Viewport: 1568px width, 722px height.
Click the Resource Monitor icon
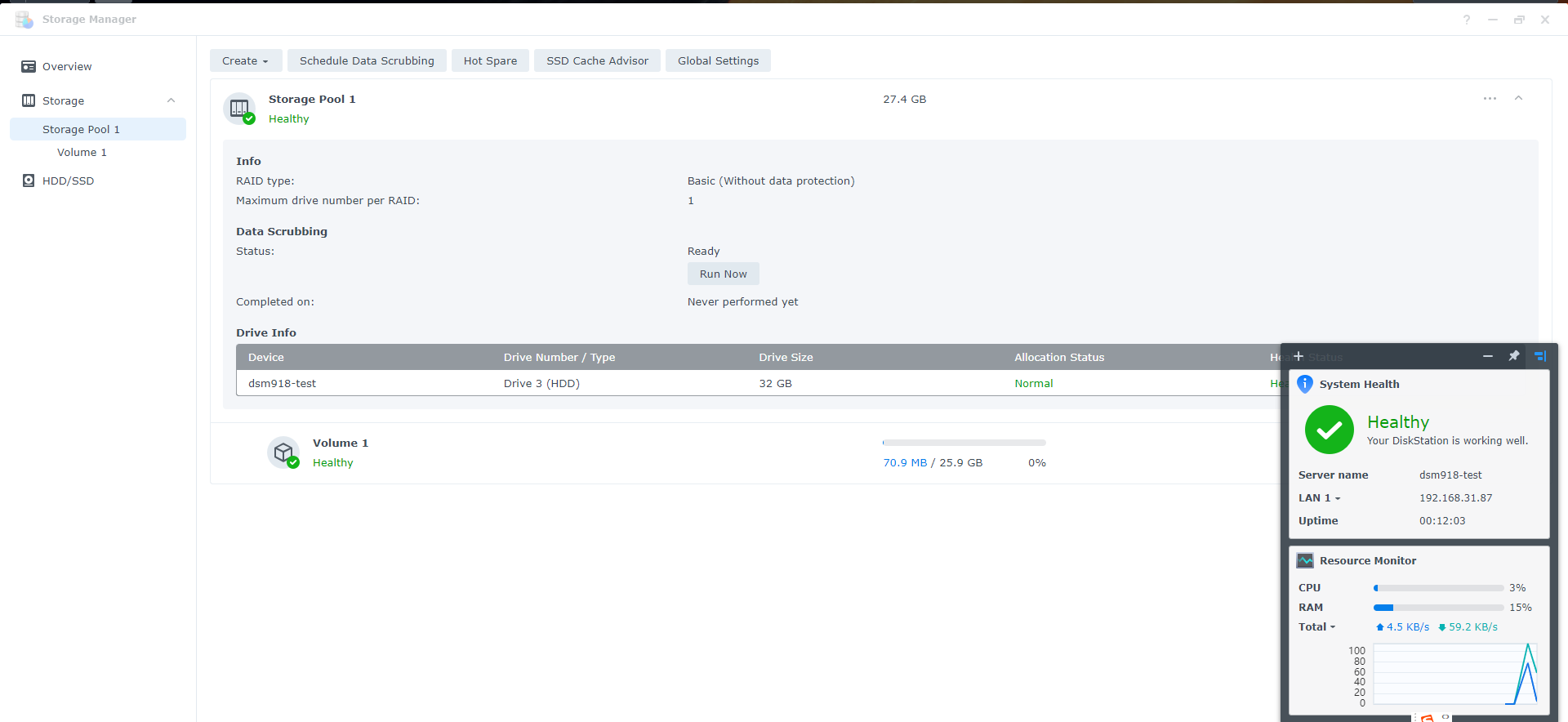click(x=1305, y=560)
